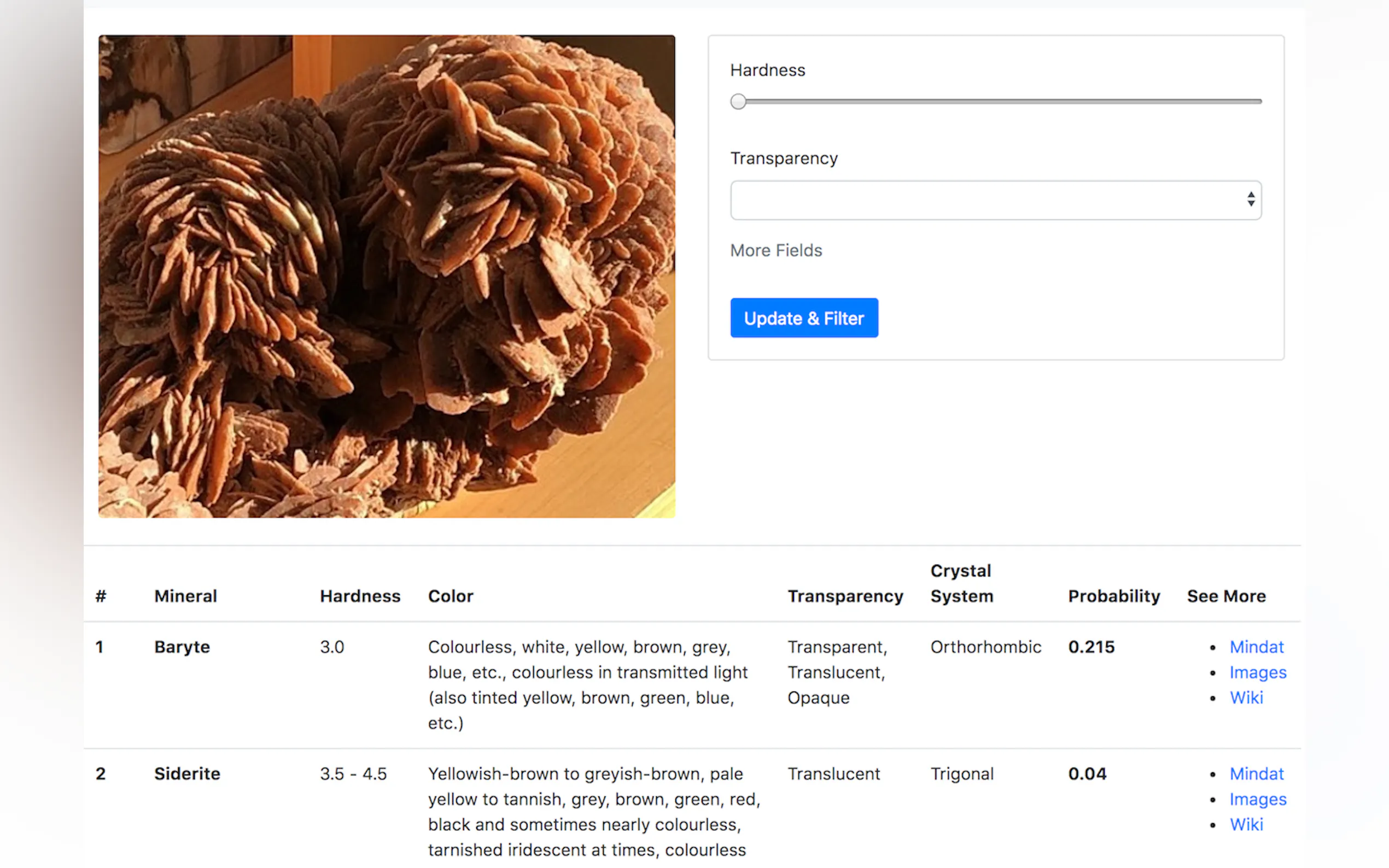Click the Transparency select arrows

point(1250,199)
